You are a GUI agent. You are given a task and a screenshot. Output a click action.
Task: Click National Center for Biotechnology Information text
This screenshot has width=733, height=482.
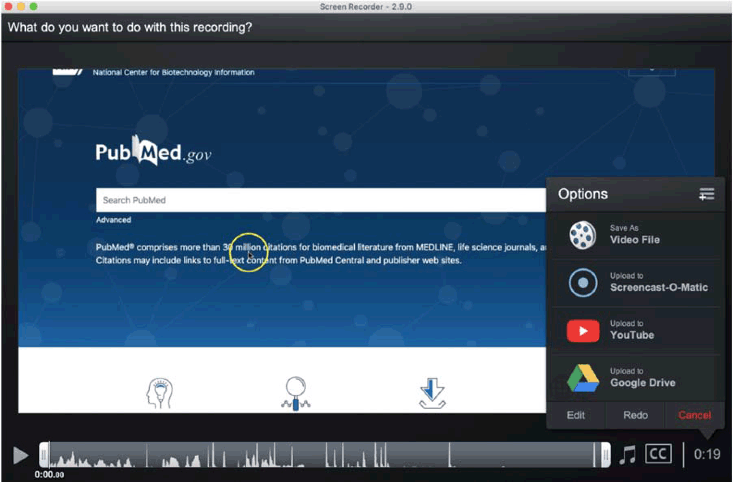click(x=173, y=72)
